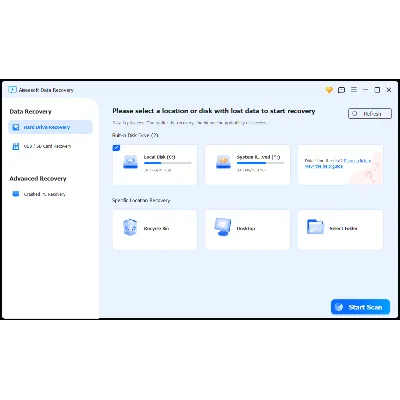400x400 pixels.
Task: Click the Specific Location Recovery heading
Action: click(141, 200)
